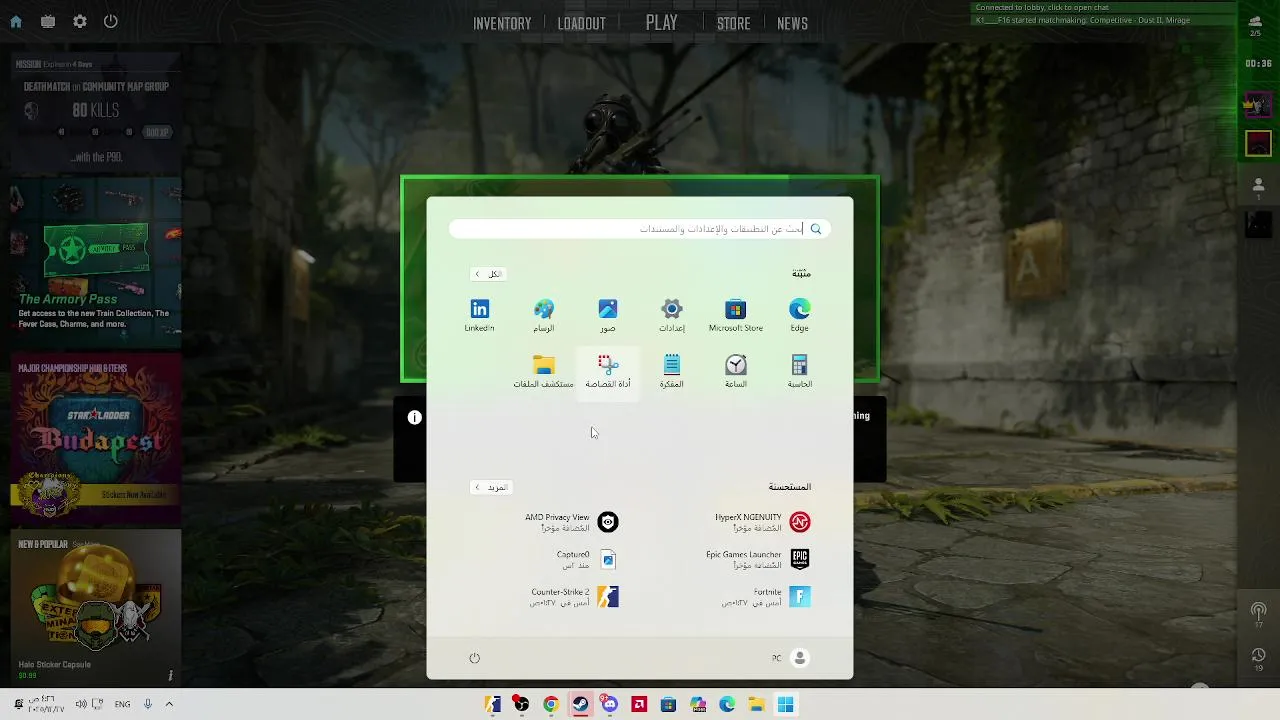Focus the Start menu search box

(x=640, y=229)
